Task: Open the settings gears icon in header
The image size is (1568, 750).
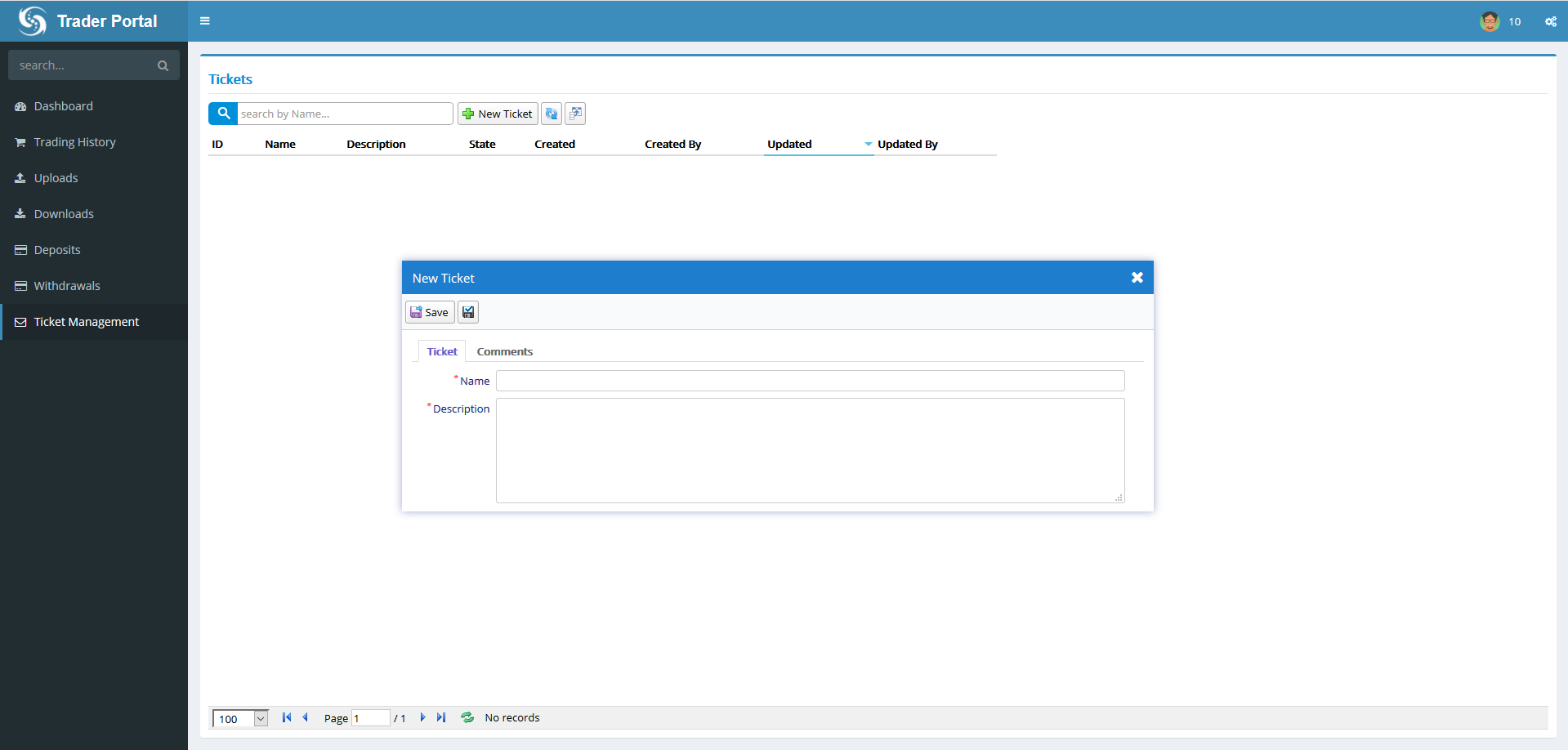Action: click(x=1550, y=22)
